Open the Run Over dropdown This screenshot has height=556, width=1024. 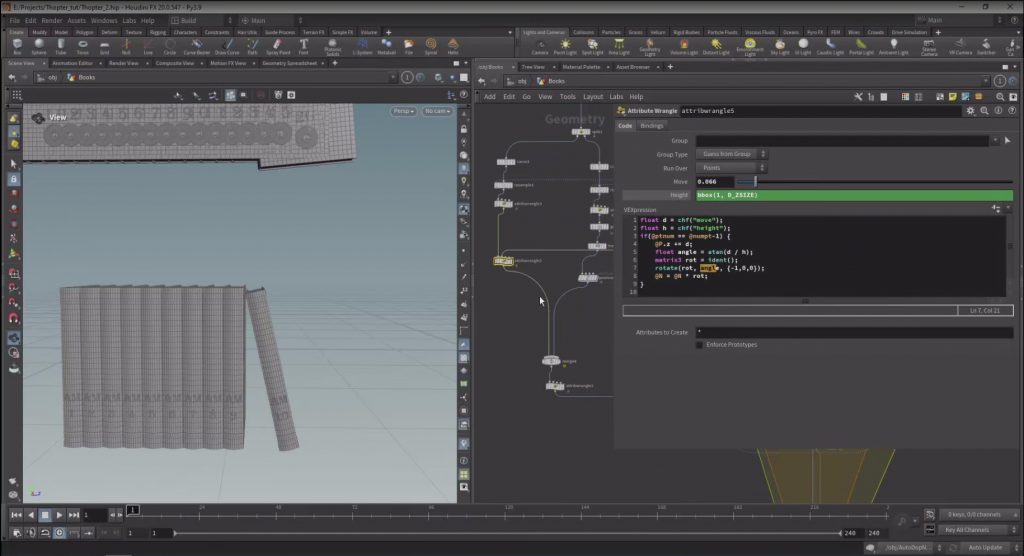click(x=731, y=168)
